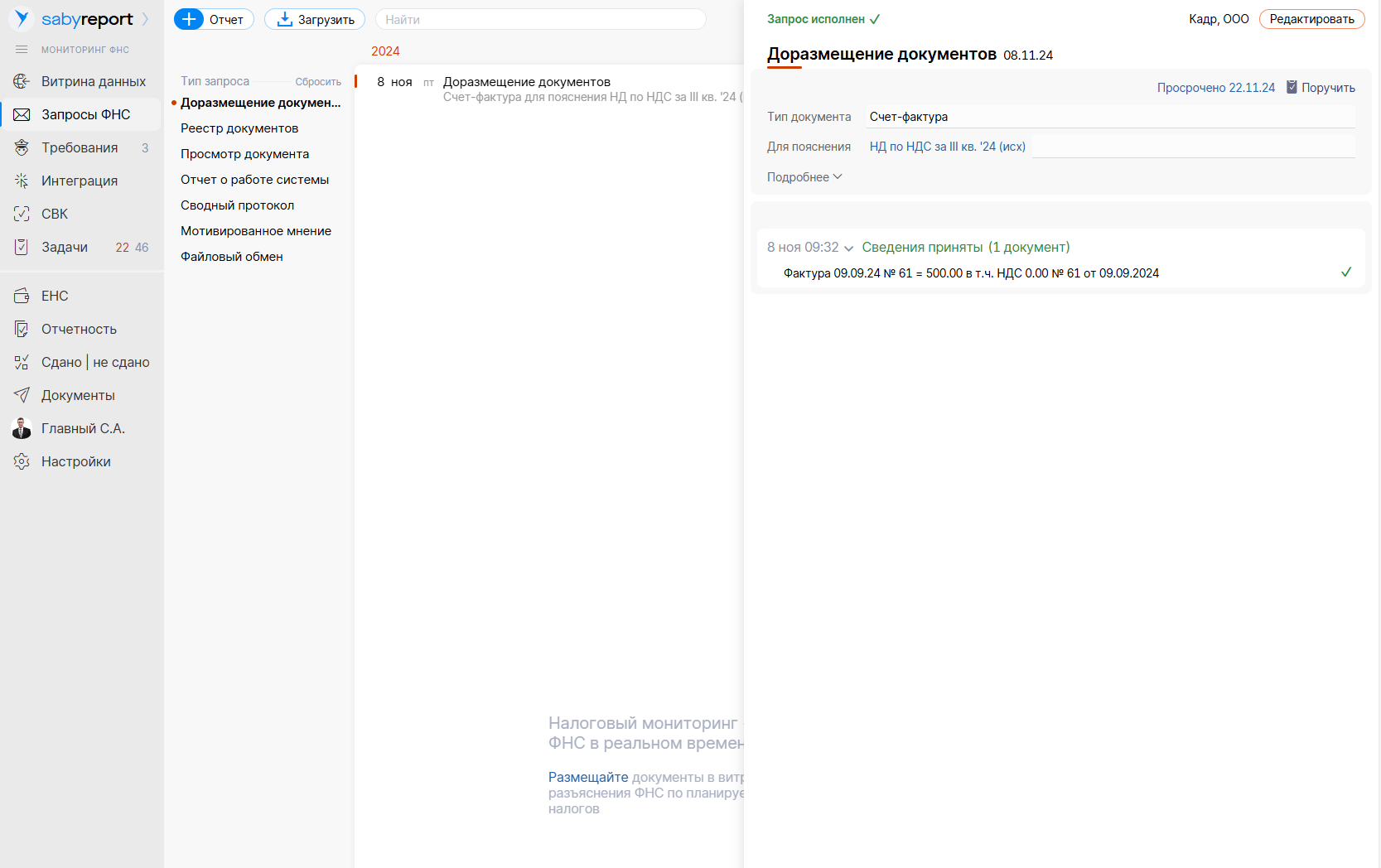
Task: Click the envelope icon for Запросы ФНС
Action: tap(22, 114)
